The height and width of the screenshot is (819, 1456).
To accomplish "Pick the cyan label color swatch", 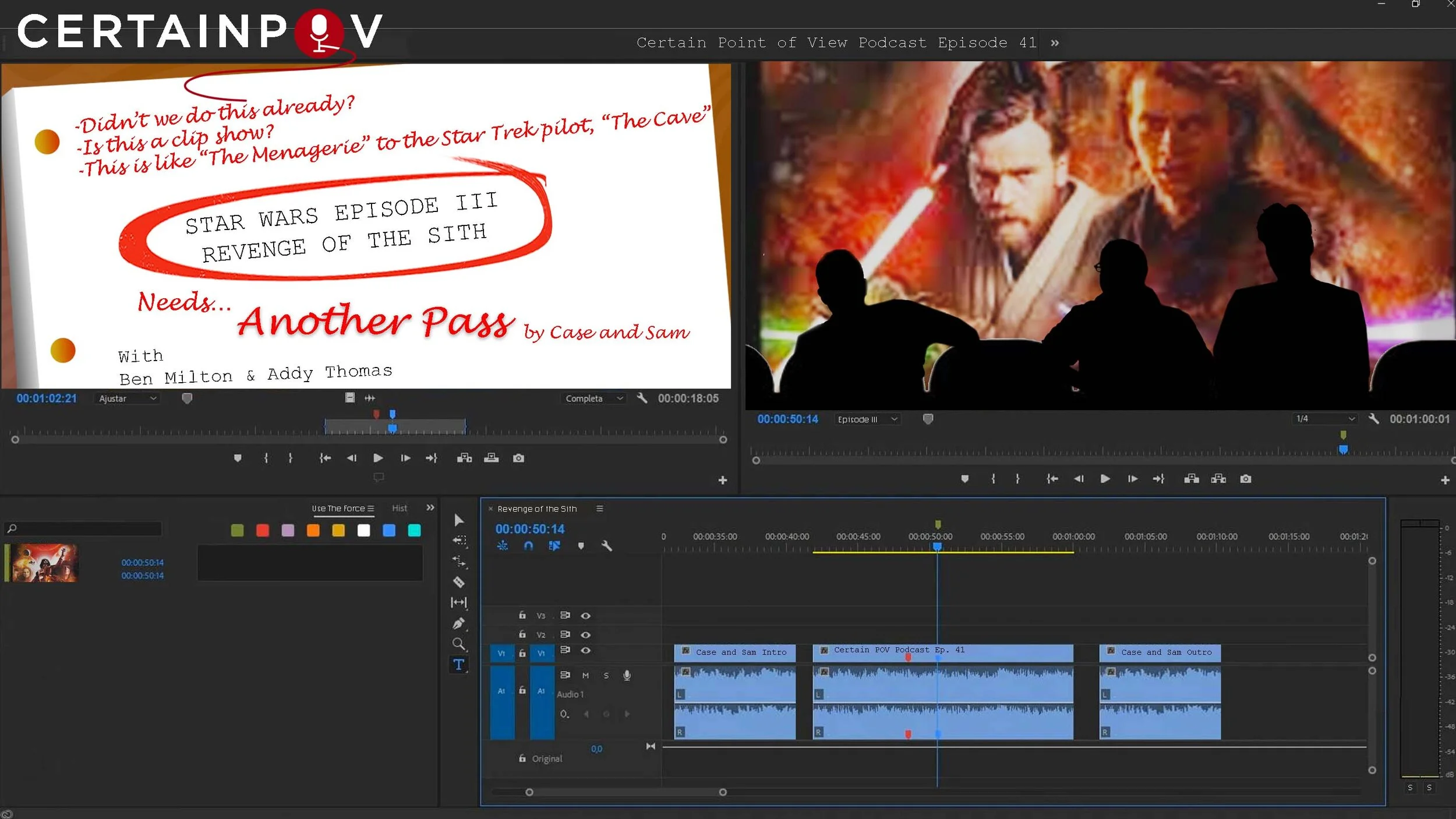I will pos(415,531).
